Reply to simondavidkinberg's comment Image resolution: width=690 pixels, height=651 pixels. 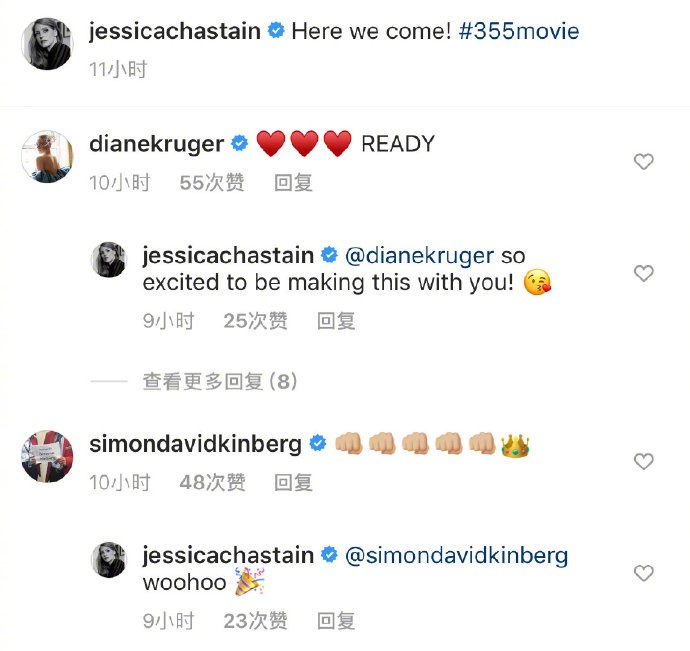click(294, 482)
